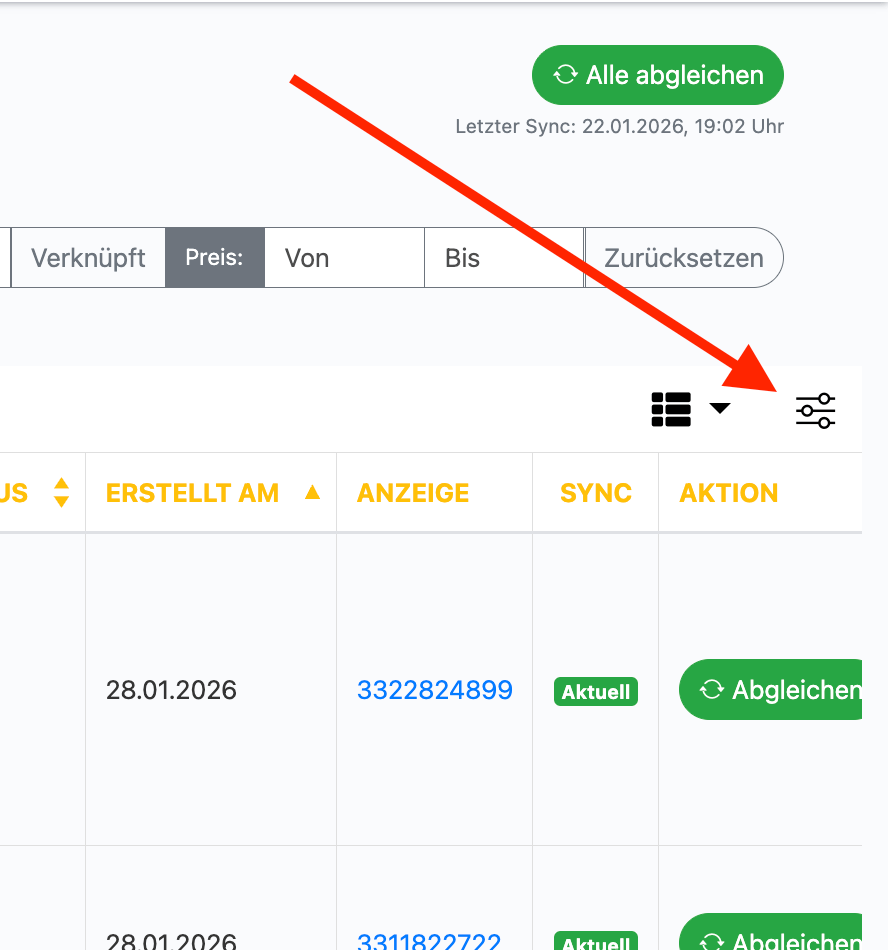The height and width of the screenshot is (950, 888).
Task: Click the sync arrows icon in Alle abgleichen
Action: tap(566, 75)
